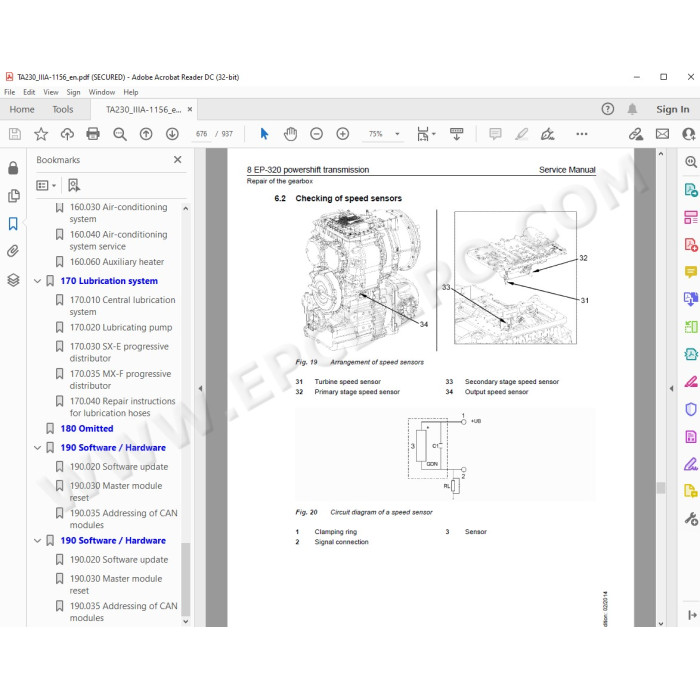Click the document vertical scrollbar thumb
Viewport: 700px width, 700px height.
point(661,488)
